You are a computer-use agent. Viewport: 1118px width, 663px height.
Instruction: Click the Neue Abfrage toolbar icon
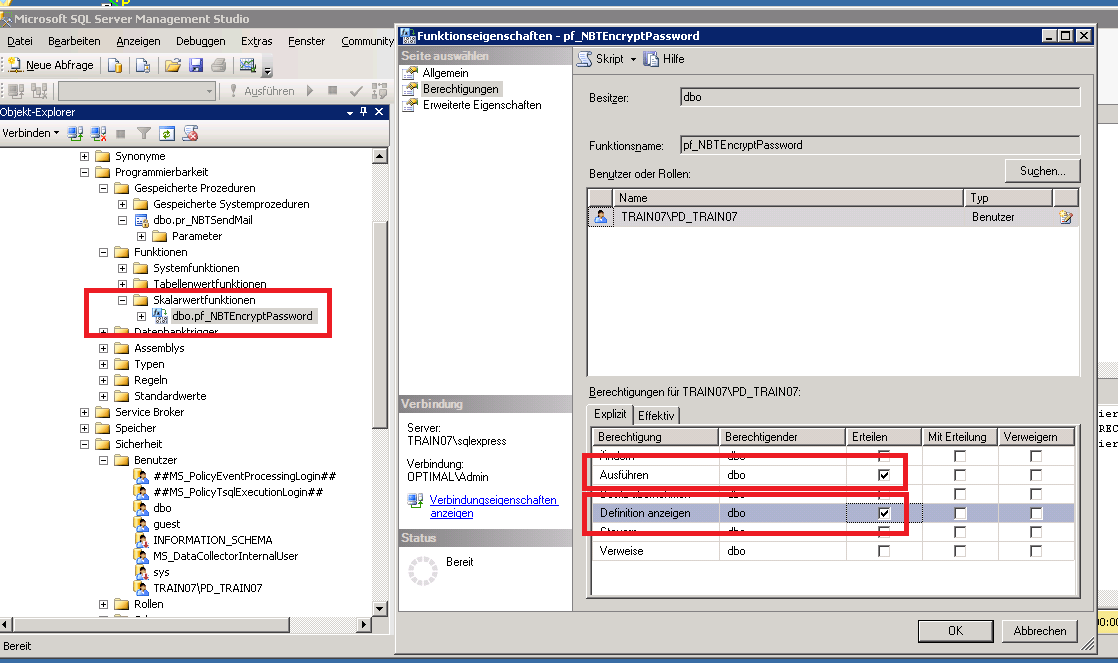pos(50,65)
